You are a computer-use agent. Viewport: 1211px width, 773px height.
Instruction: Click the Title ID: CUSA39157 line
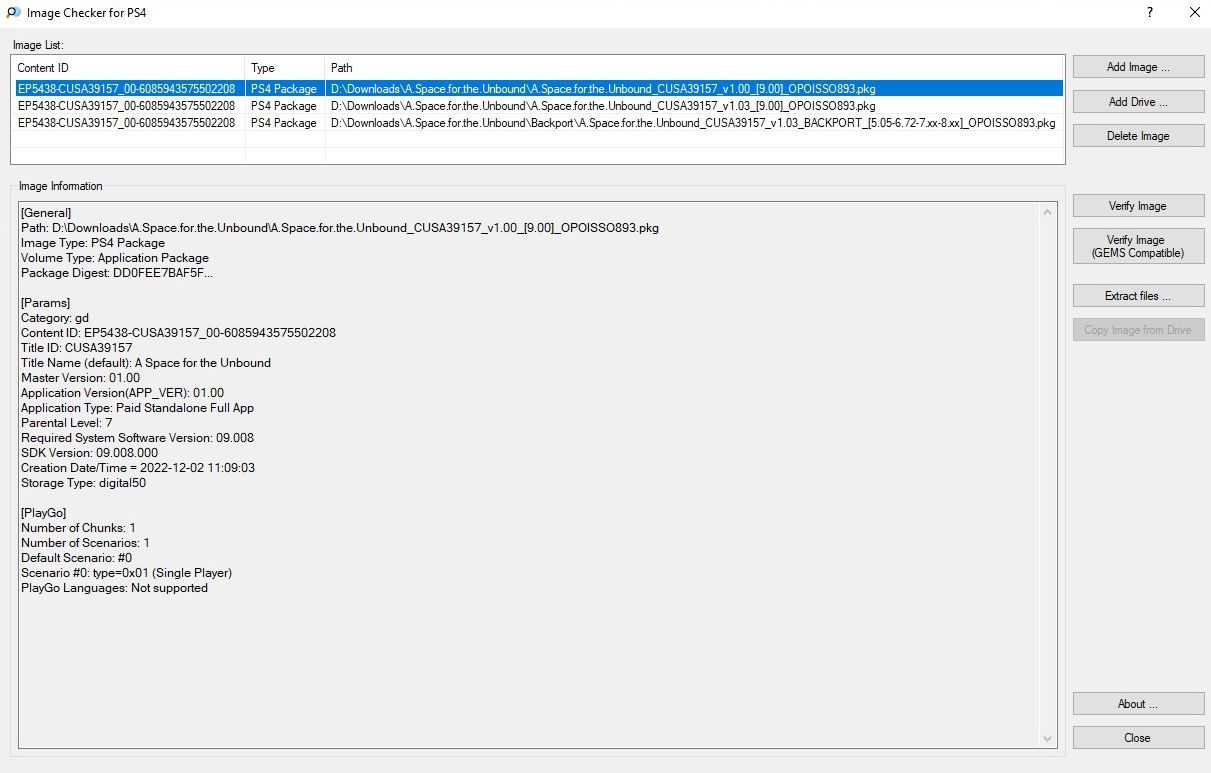[x=77, y=348]
